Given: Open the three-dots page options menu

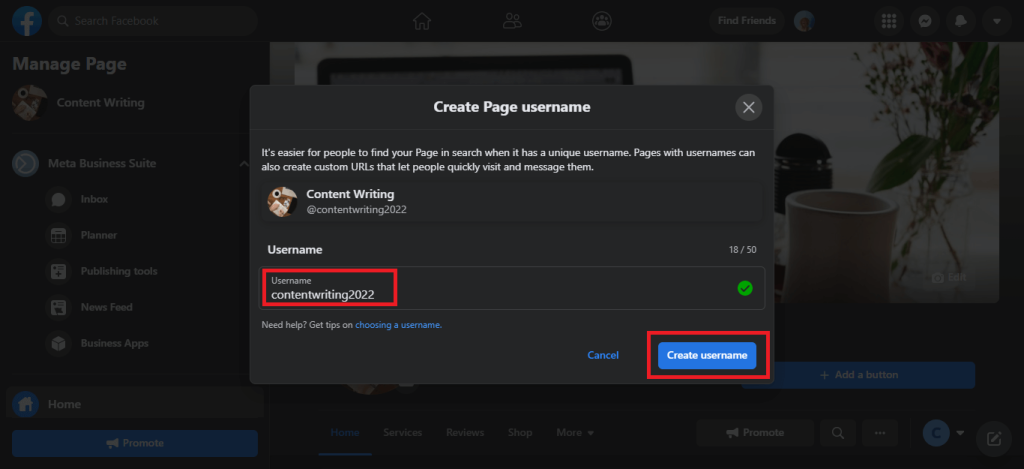Looking at the screenshot, I should click(x=880, y=432).
